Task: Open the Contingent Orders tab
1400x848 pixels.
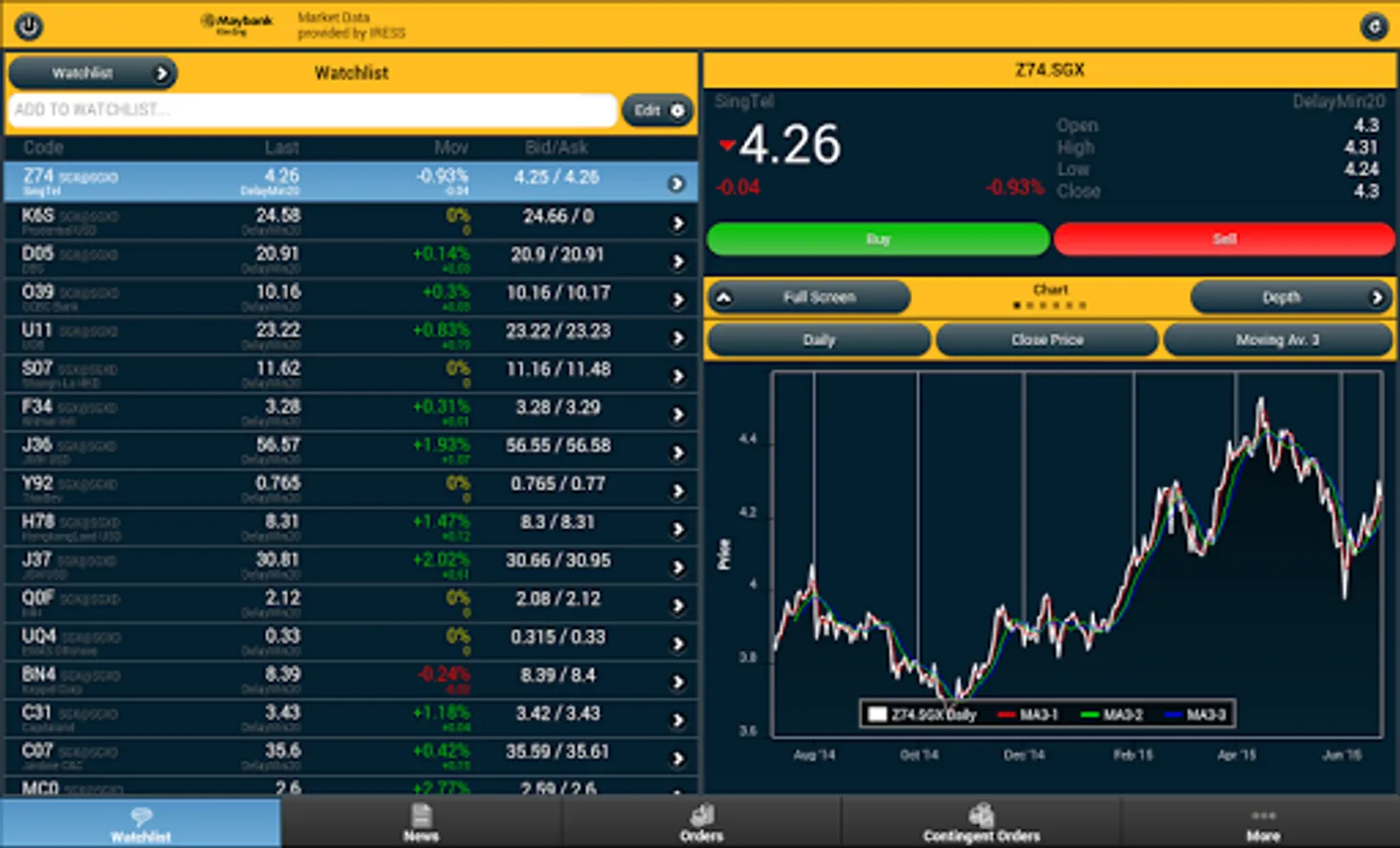Action: click(981, 823)
